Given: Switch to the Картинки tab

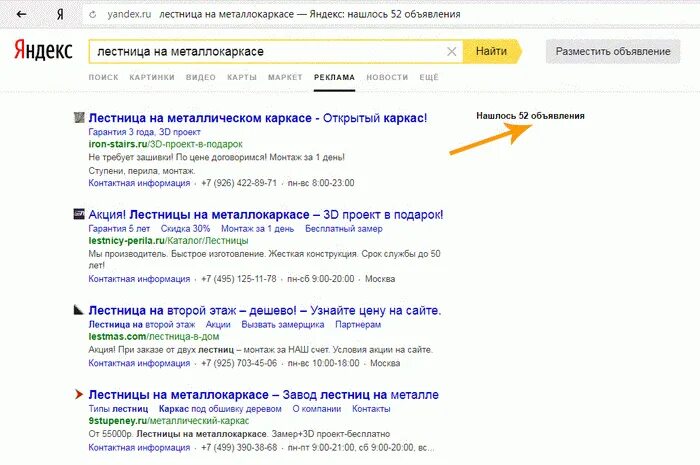Looking at the screenshot, I should (152, 78).
